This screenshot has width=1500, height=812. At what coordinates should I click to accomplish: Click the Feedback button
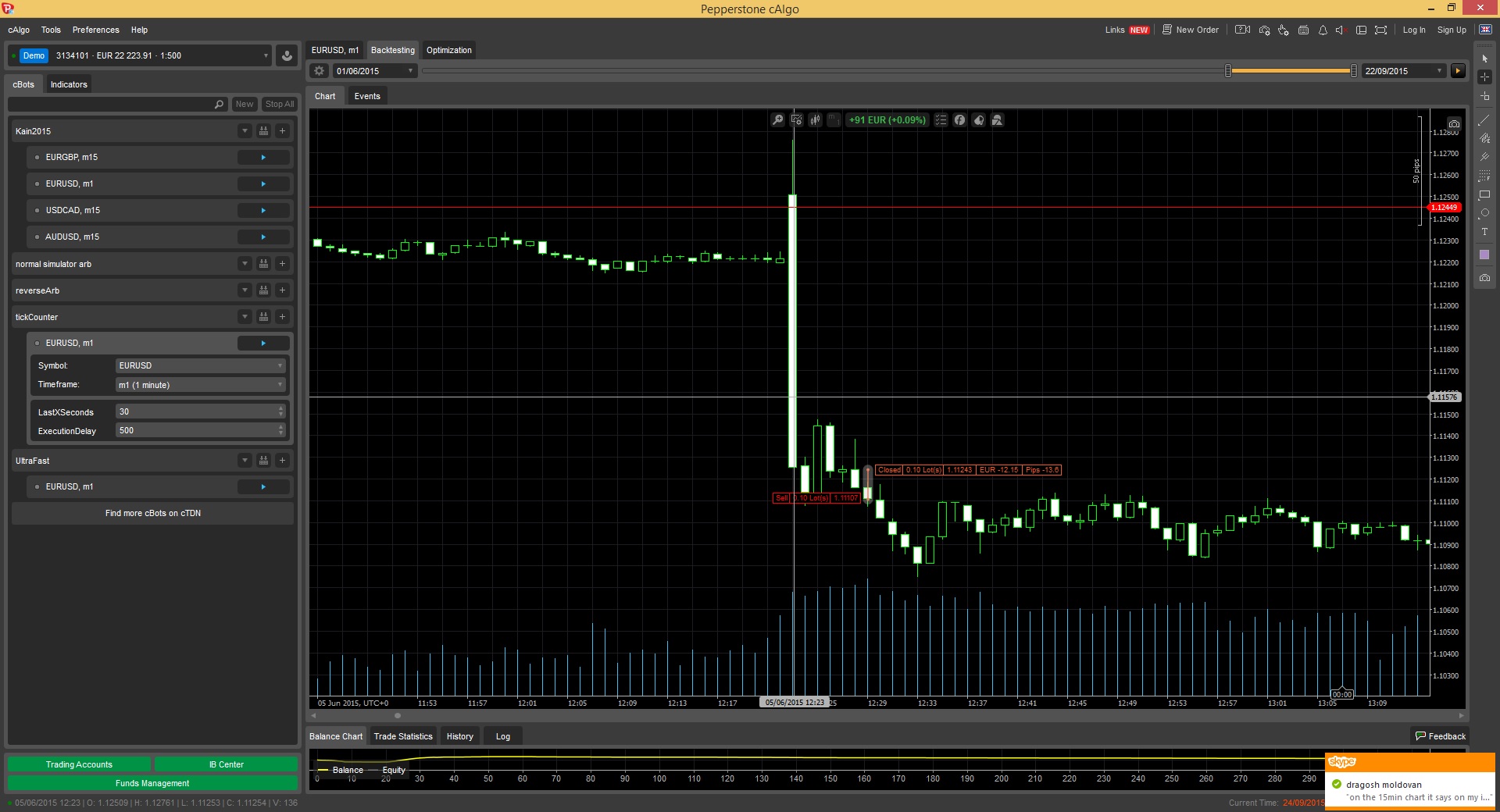[1441, 736]
